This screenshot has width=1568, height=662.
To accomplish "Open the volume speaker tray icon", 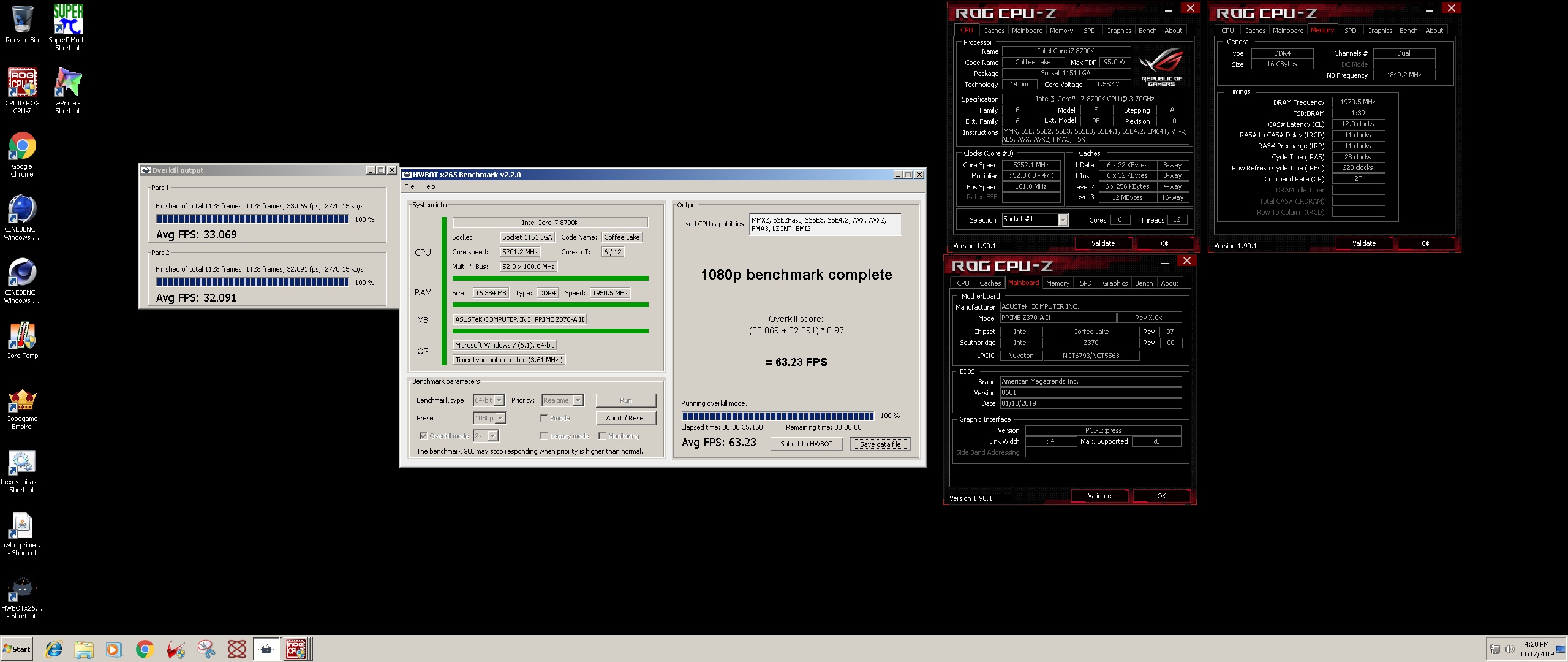I will pyautogui.click(x=1510, y=649).
